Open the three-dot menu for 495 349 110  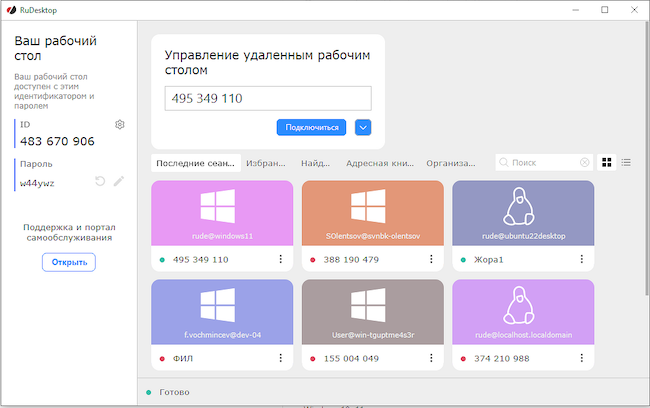pyautogui.click(x=281, y=259)
